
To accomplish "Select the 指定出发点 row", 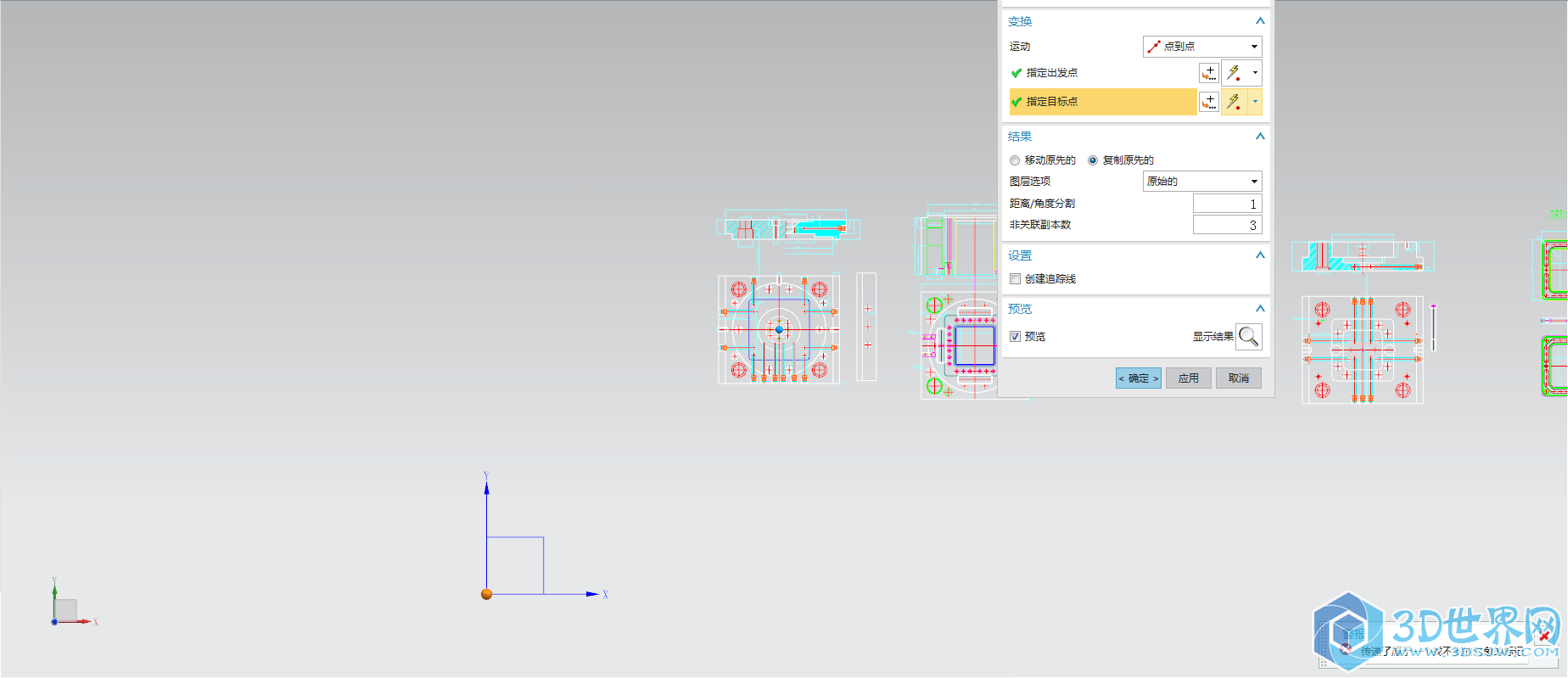I will pyautogui.click(x=1103, y=73).
